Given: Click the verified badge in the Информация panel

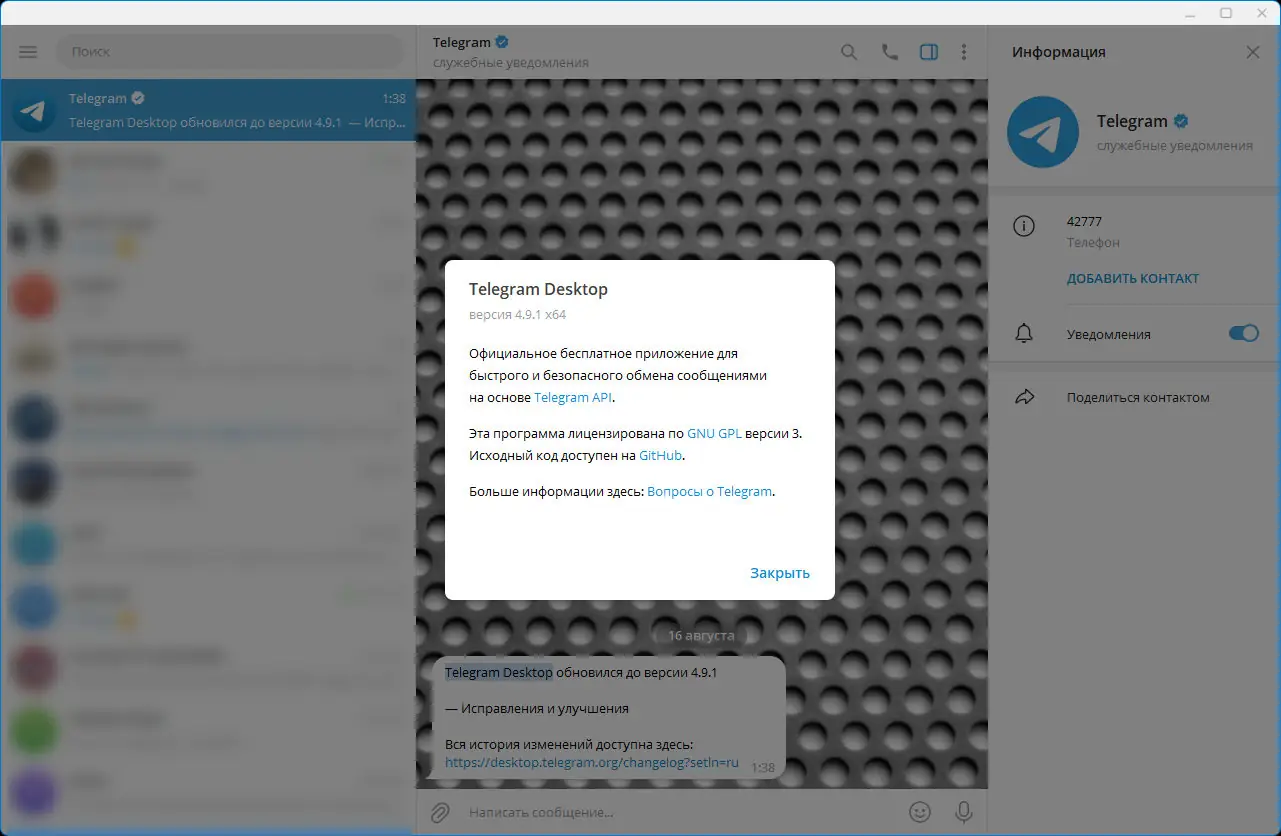Looking at the screenshot, I should [x=1181, y=121].
